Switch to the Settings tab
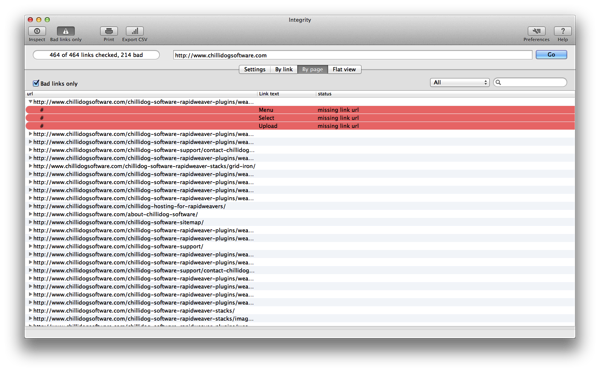This screenshot has width=600, height=372. click(254, 69)
